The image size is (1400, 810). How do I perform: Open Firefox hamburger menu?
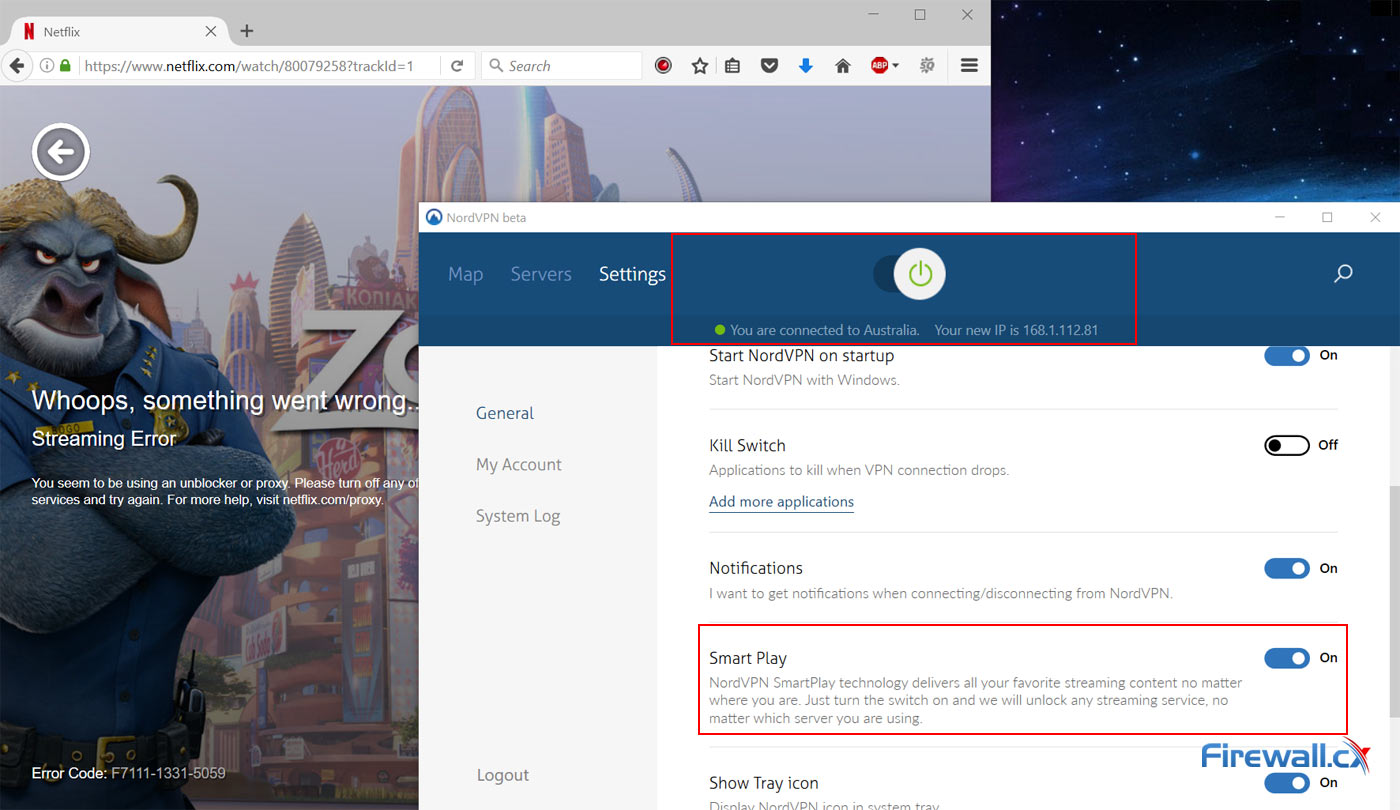pyautogui.click(x=969, y=66)
